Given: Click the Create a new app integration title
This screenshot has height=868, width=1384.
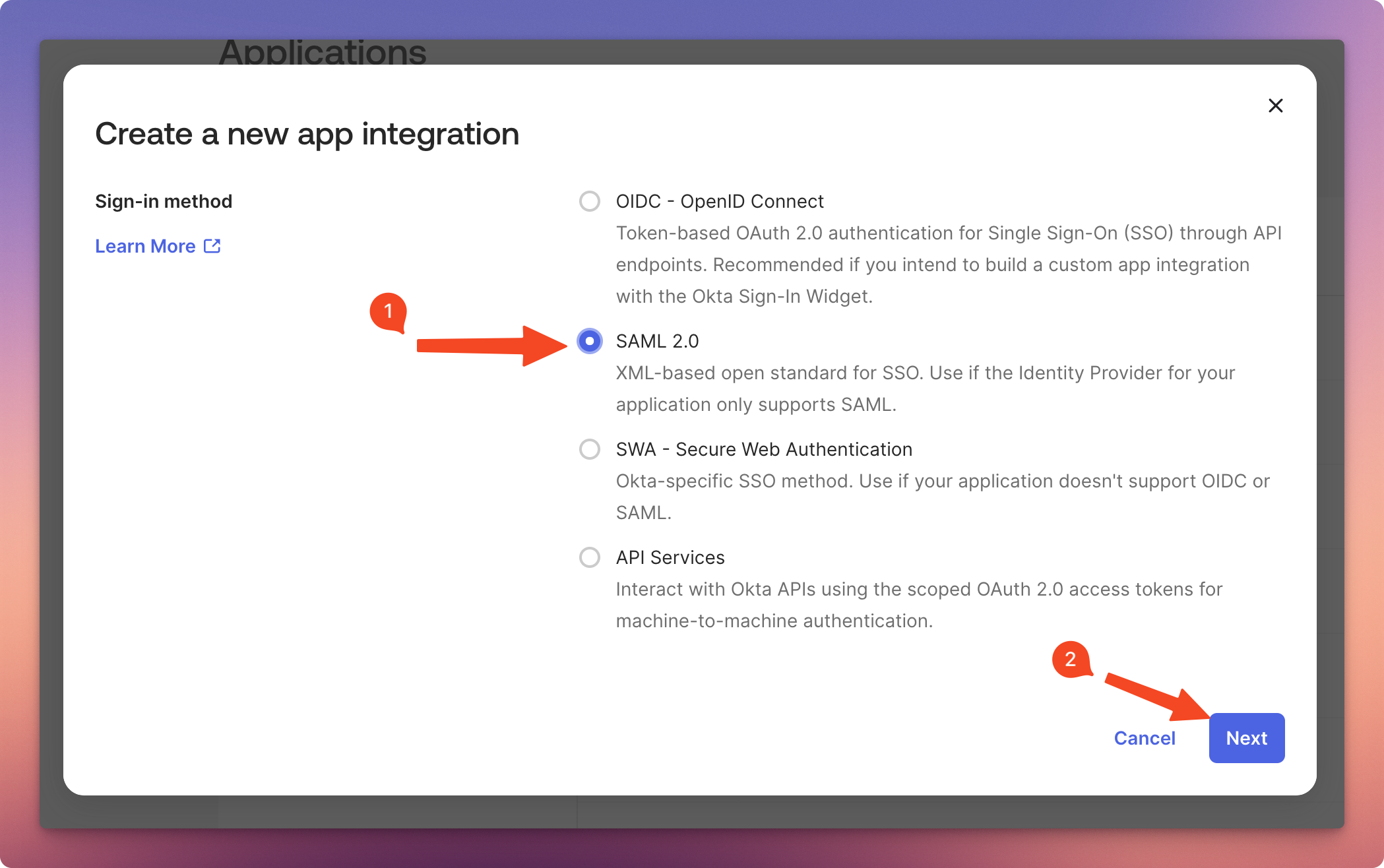Looking at the screenshot, I should 307,134.
